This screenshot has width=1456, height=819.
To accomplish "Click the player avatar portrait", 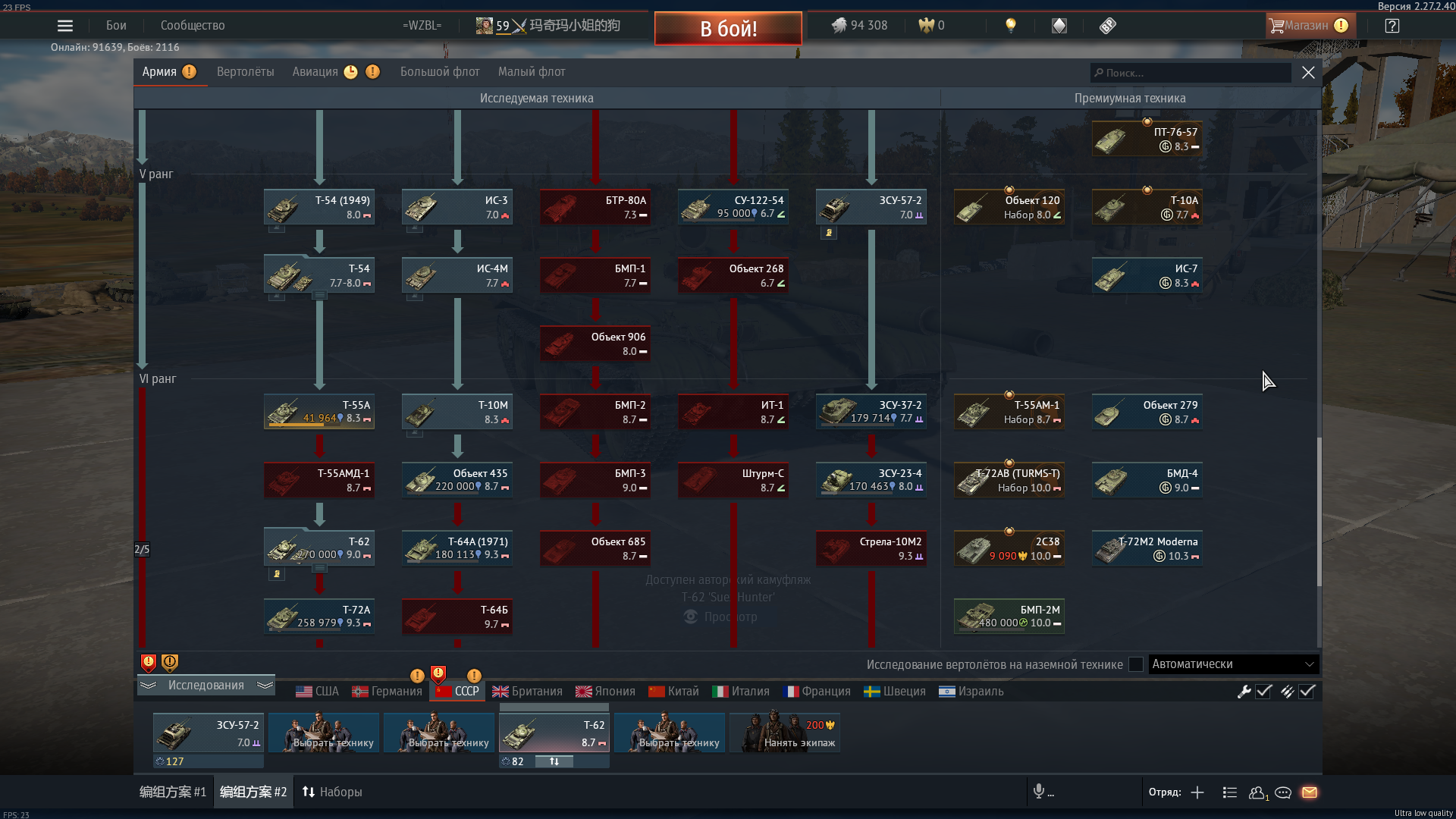I will [x=484, y=26].
